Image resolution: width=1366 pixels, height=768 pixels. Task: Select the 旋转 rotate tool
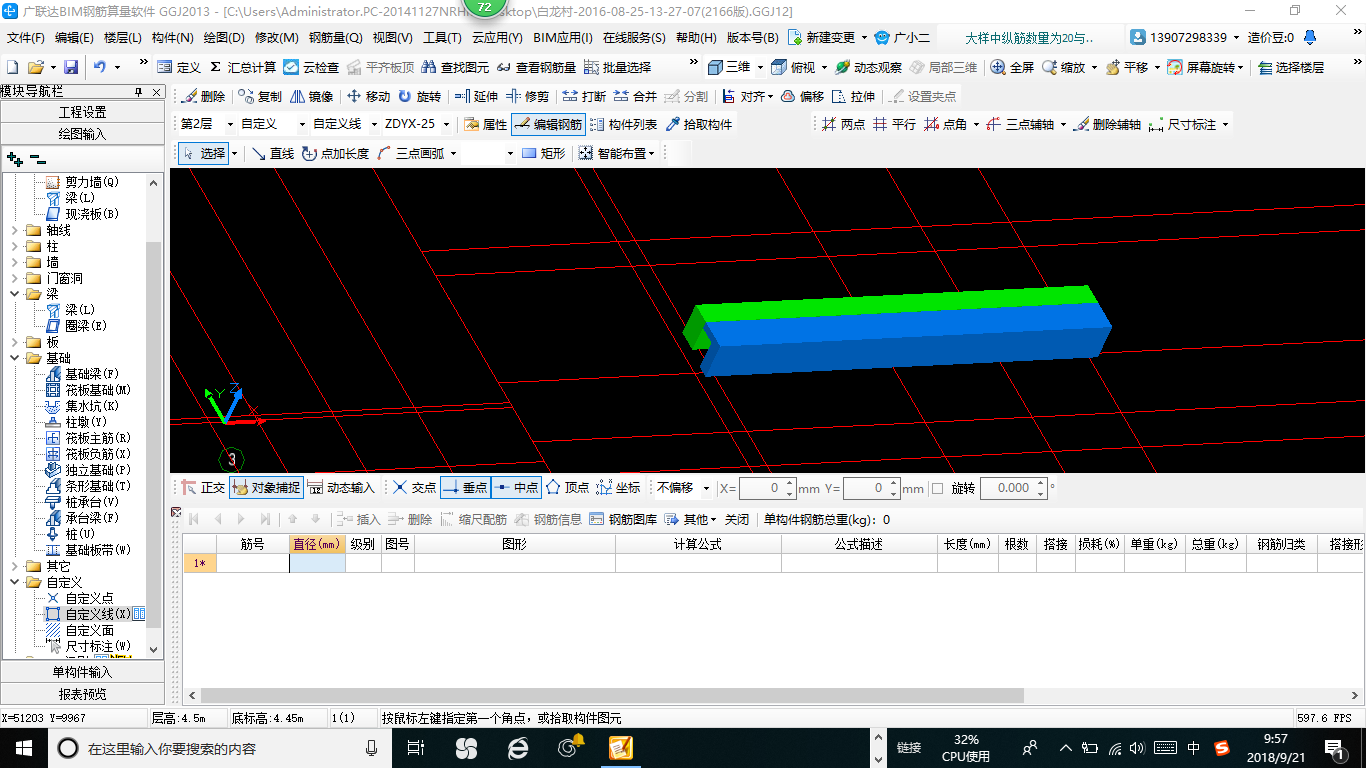[419, 97]
